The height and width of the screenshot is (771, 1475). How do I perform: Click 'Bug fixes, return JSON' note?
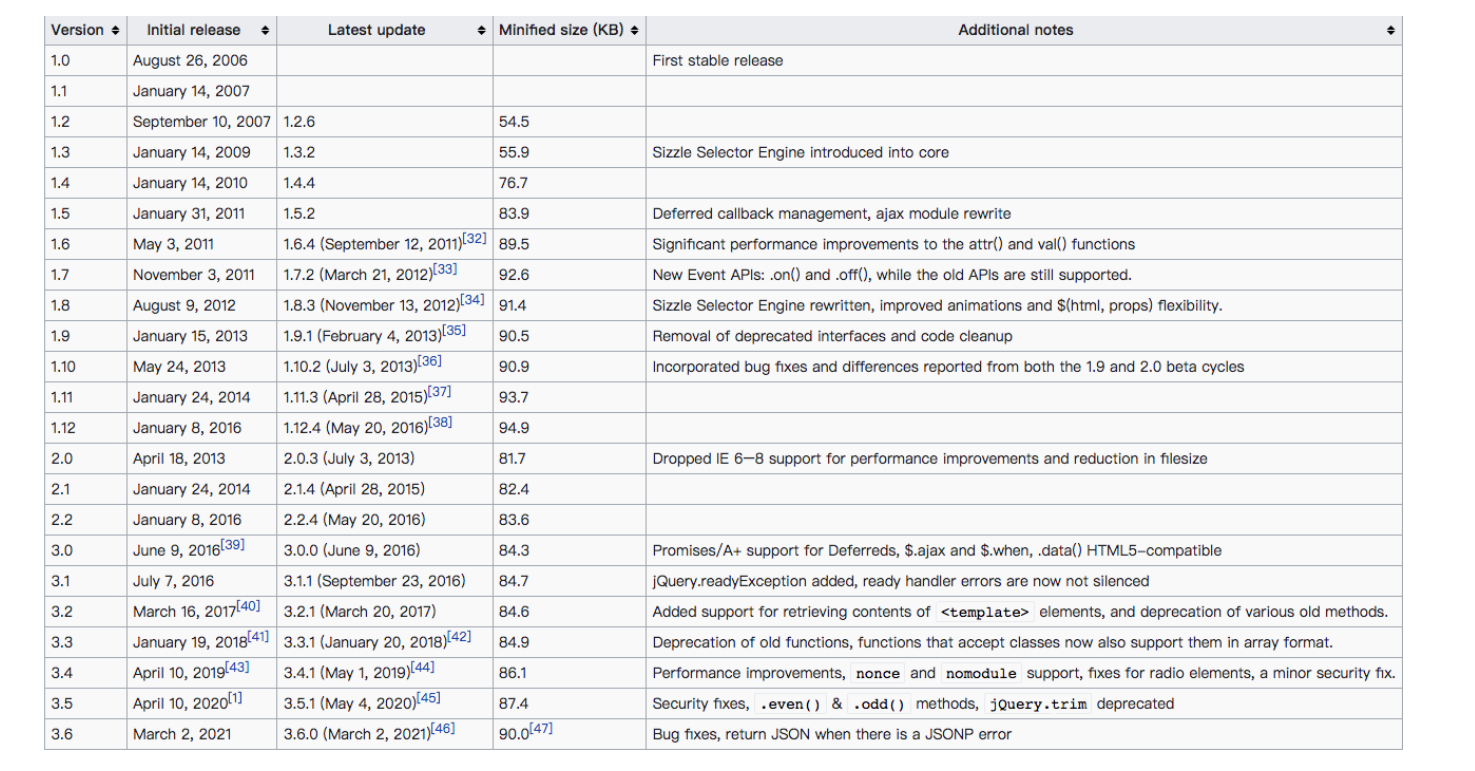pos(832,734)
